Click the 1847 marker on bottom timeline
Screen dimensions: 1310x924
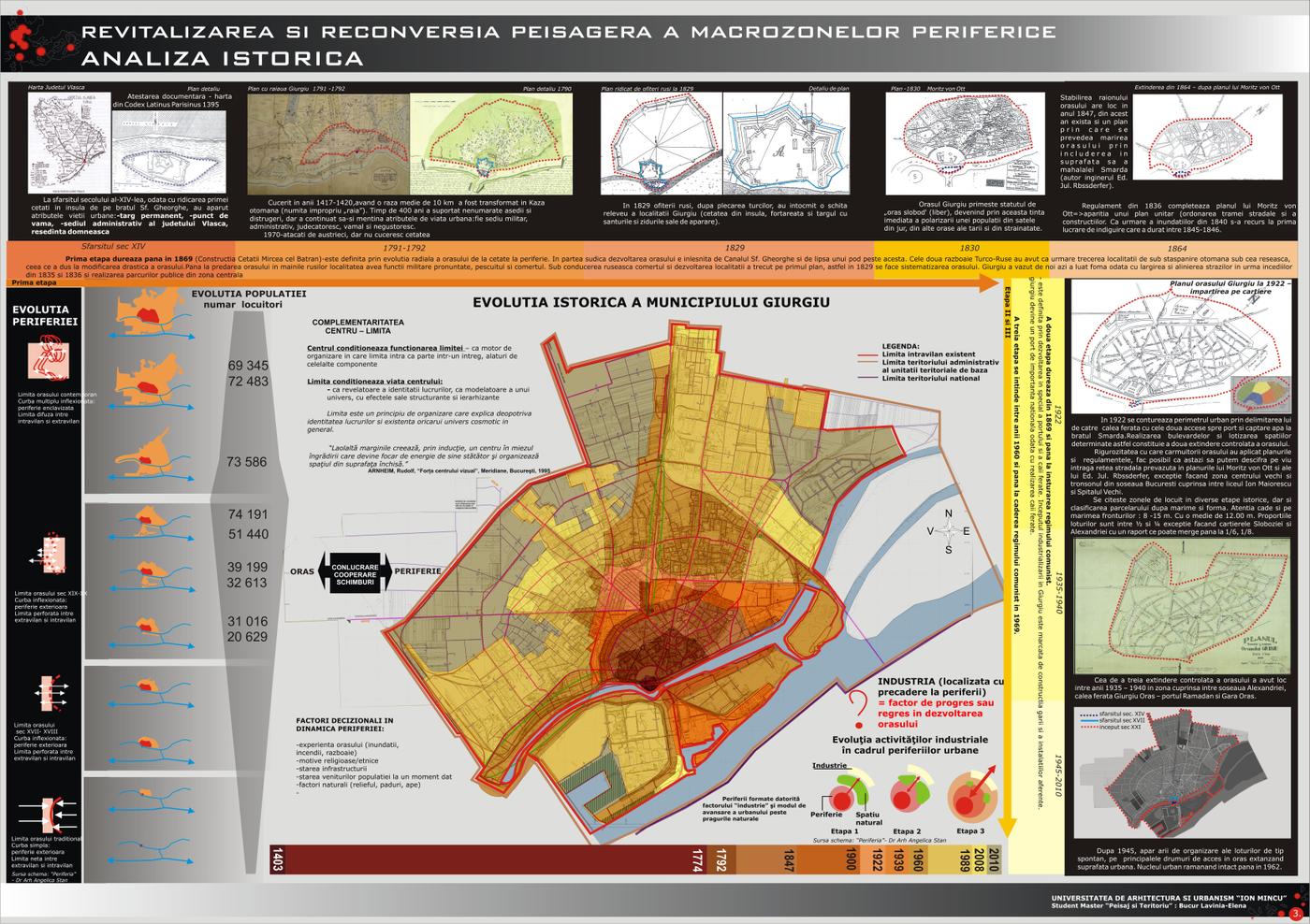(789, 859)
